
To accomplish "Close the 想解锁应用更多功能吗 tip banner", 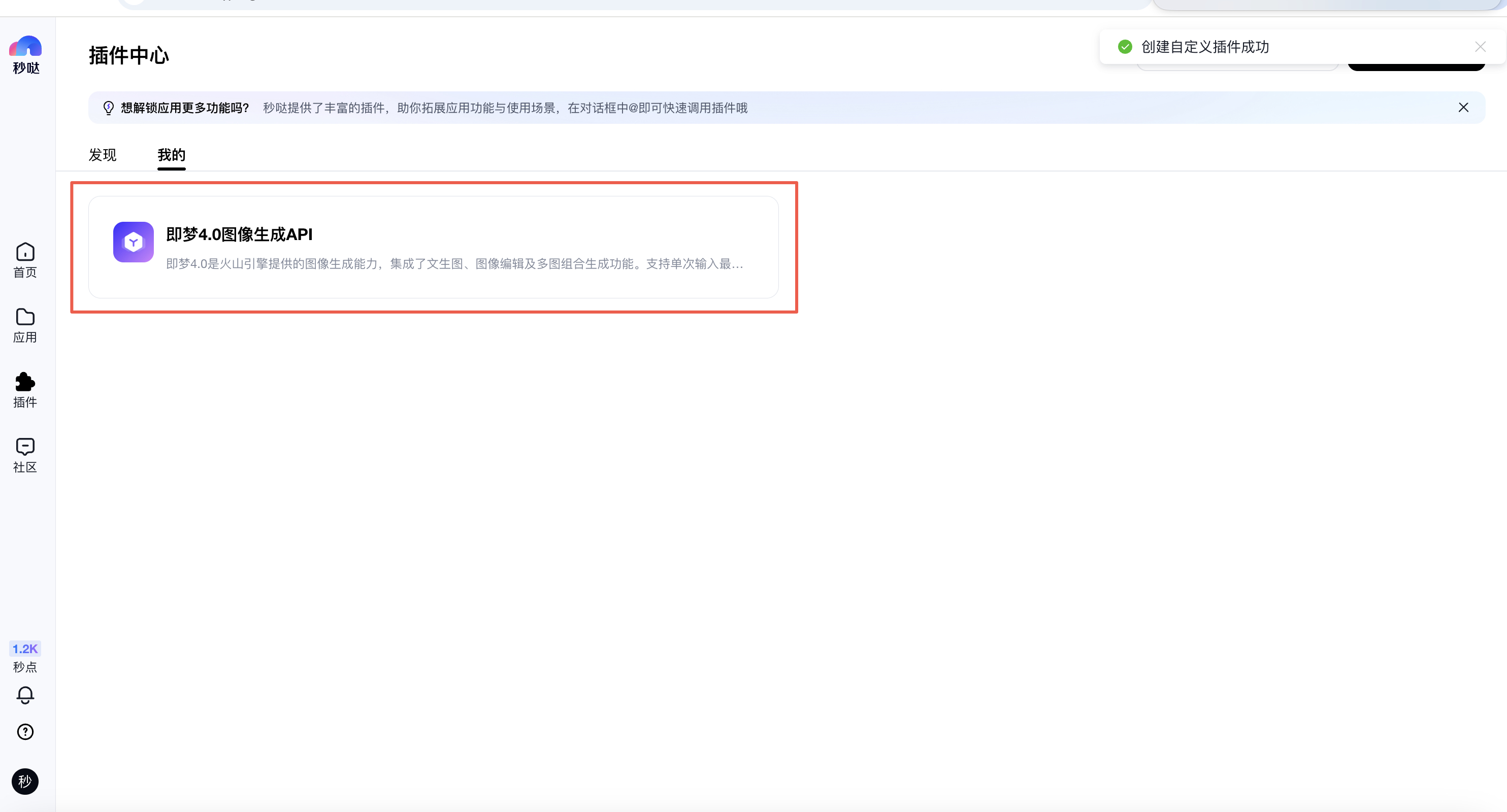I will (1463, 108).
